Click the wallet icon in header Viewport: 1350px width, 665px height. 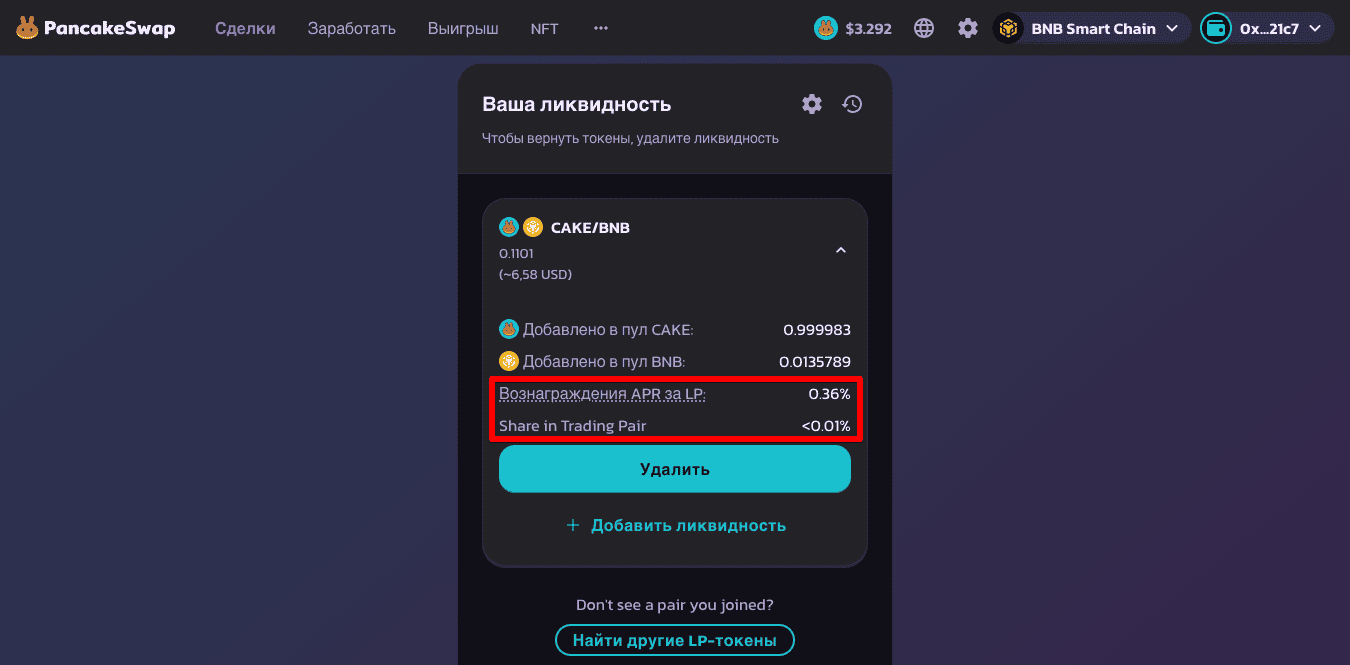coord(1216,28)
